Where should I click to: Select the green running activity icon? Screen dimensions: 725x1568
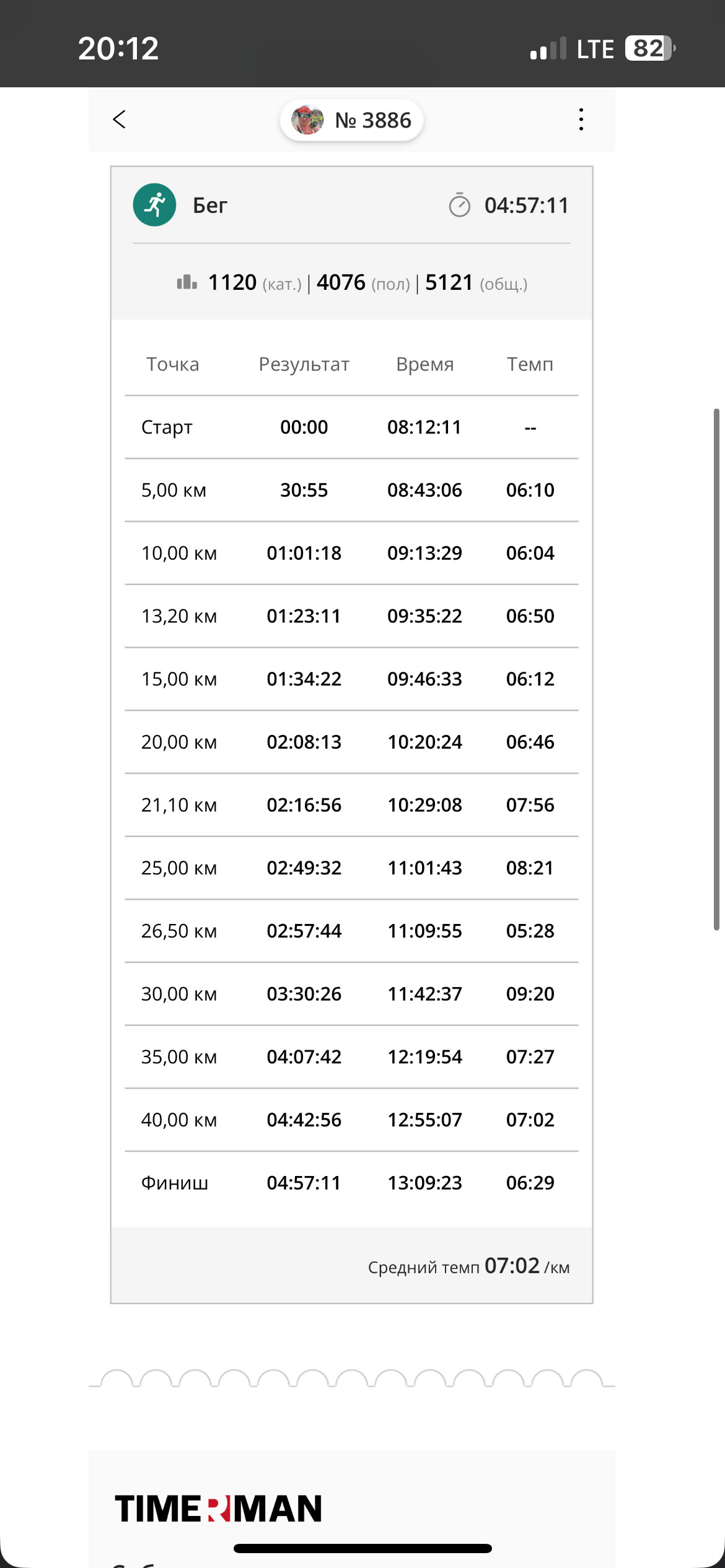154,205
